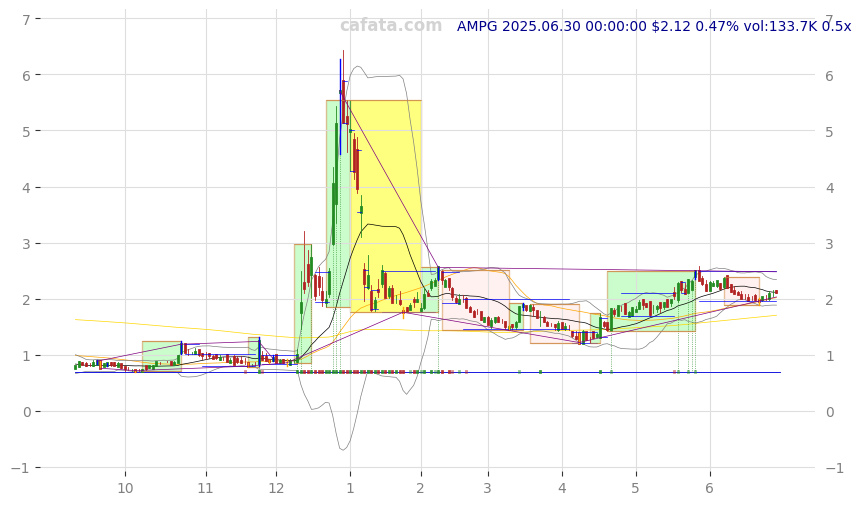The image size is (861, 505).
Task: Click the −1 label on right y-axis
Action: 834,468
